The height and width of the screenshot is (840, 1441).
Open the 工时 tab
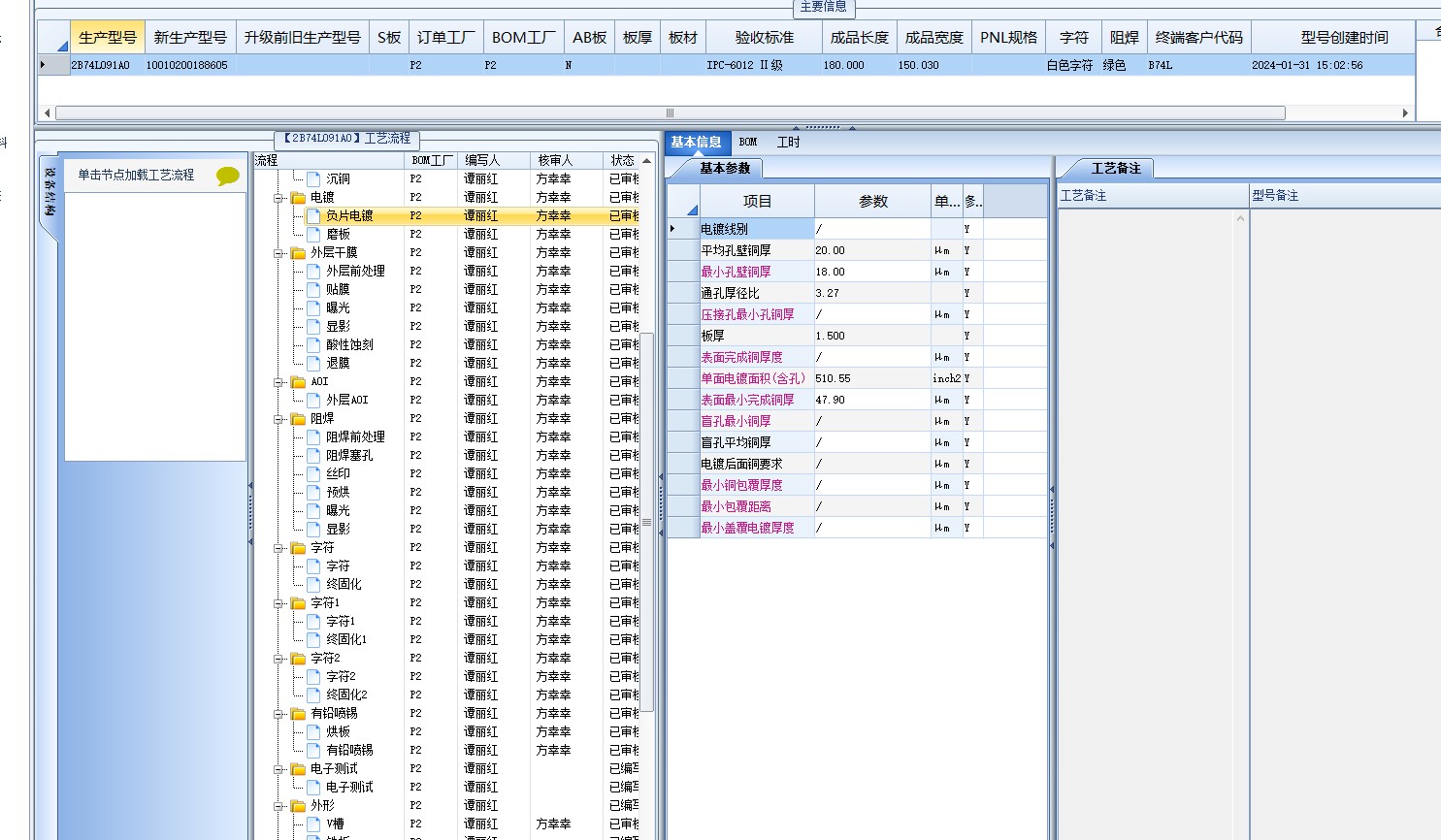click(x=789, y=143)
